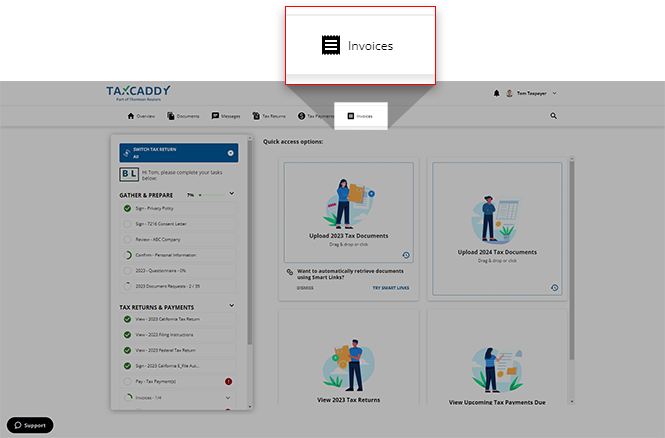Go to TaxCaddy logo home

click(138, 93)
